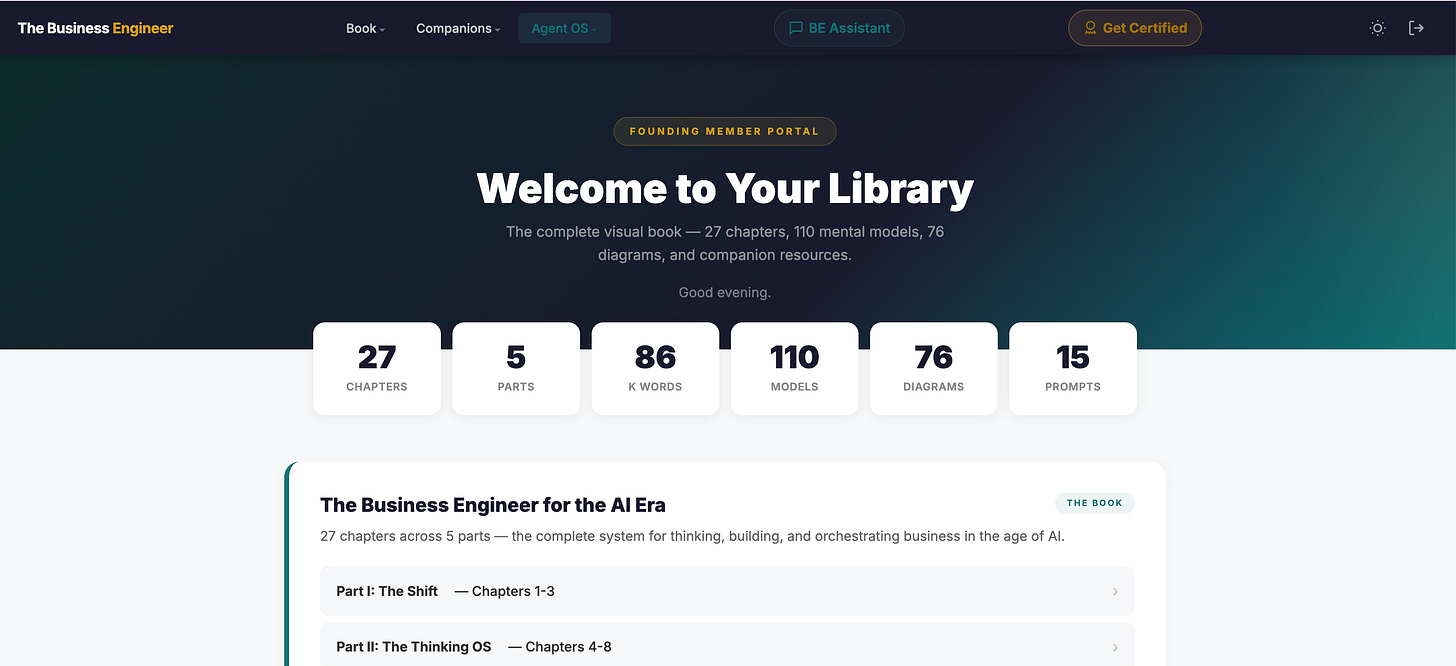The width and height of the screenshot is (1456, 666).
Task: Expand Part II: The Thinking OS row
Action: tap(727, 645)
